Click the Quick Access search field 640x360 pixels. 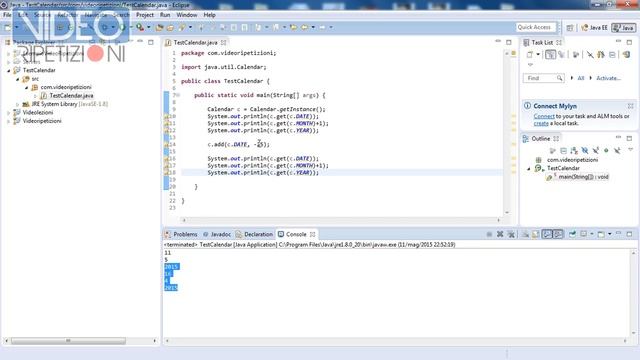(536, 27)
